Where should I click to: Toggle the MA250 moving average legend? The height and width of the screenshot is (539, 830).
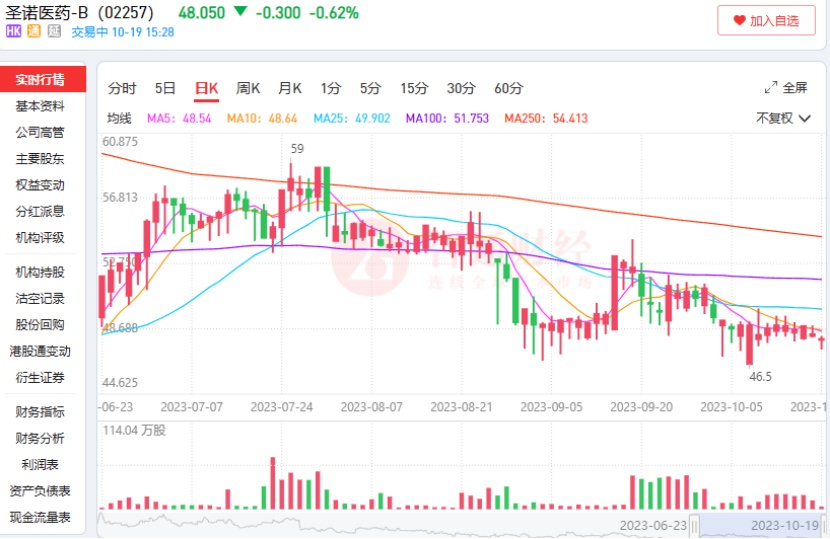tap(545, 118)
